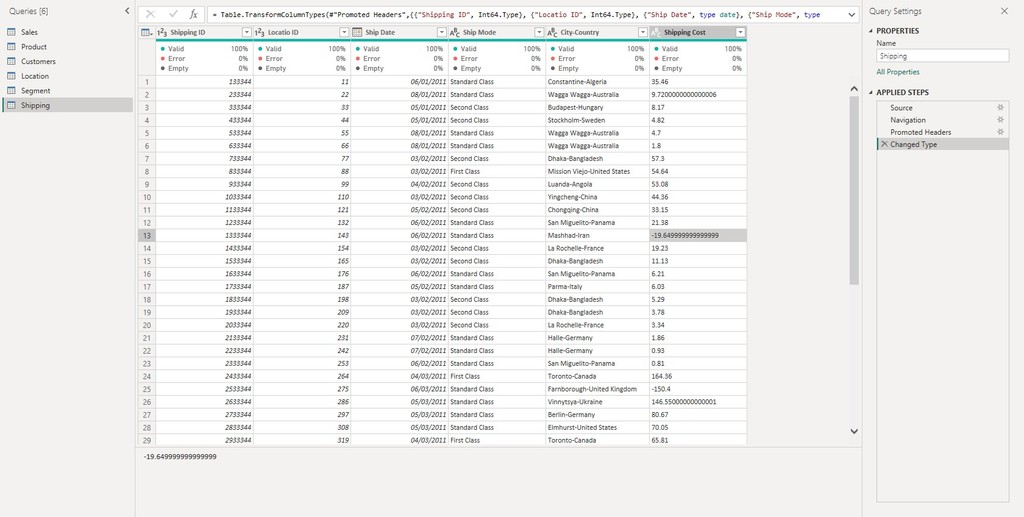The height and width of the screenshot is (517, 1024).
Task: Select cell Budapest-Hungary
Action: pos(598,108)
